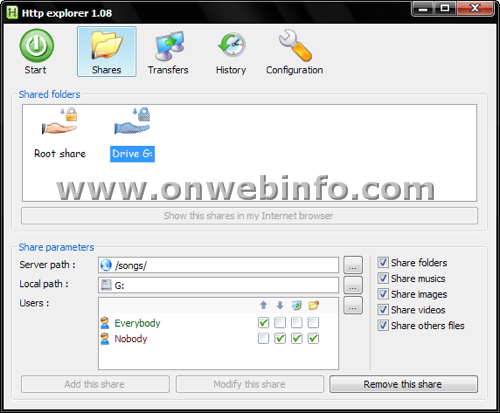Toggle Everybody's create folder permission checkbox
The image size is (500, 413).
(x=313, y=323)
